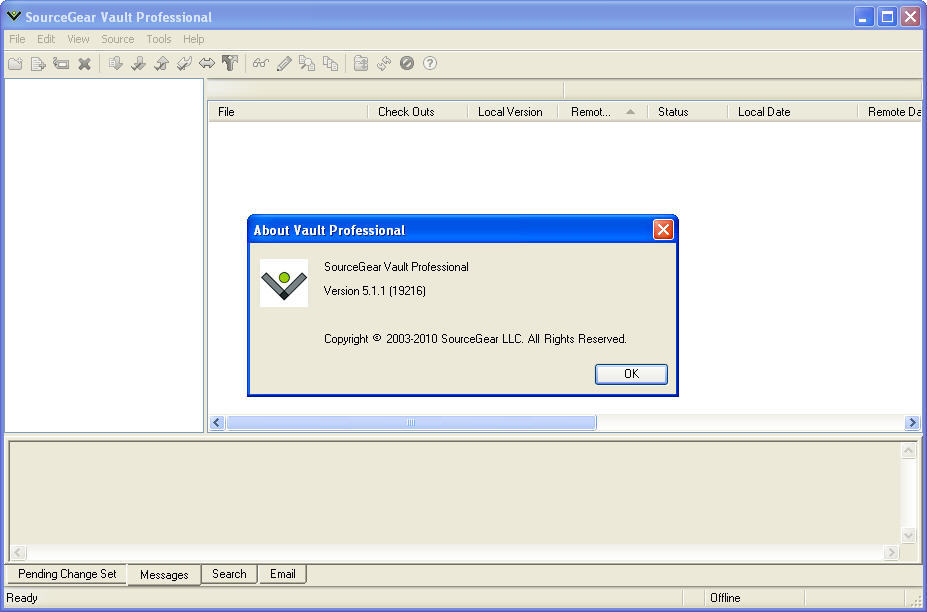Click the Create Folder toolbar icon
Viewport: 927px width, 612px height.
pyautogui.click(x=15, y=63)
